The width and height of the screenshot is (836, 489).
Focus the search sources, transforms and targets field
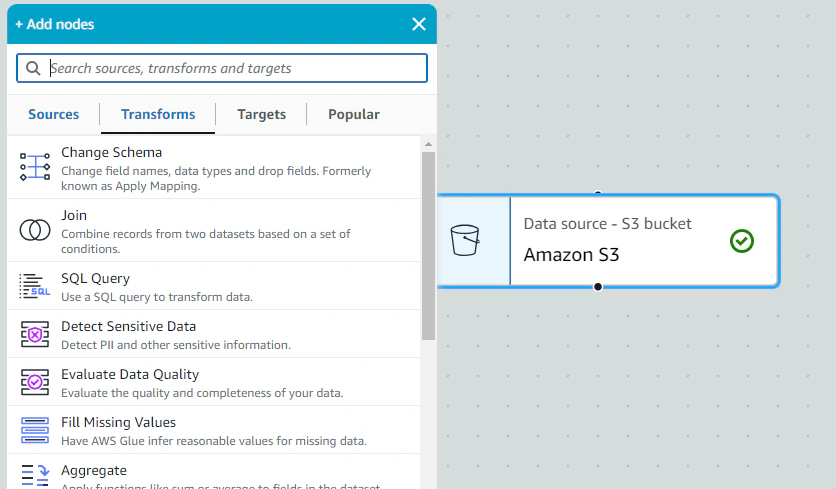[222, 68]
